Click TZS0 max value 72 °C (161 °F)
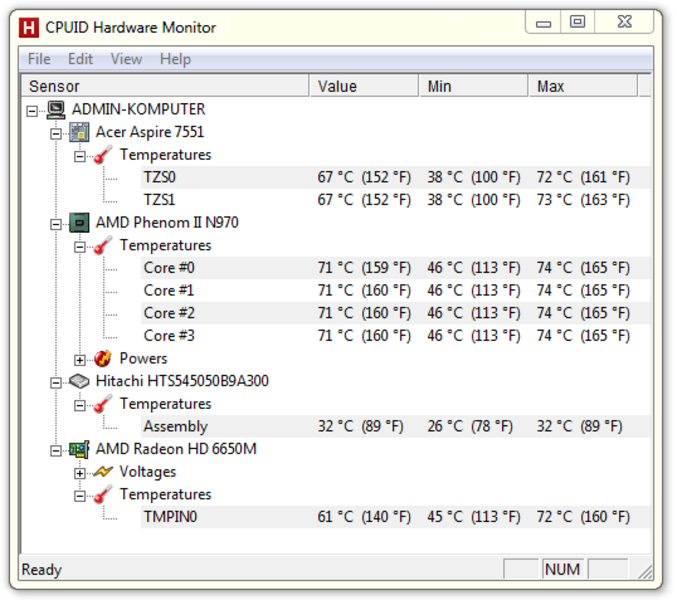The width and height of the screenshot is (677, 600). coord(583,177)
